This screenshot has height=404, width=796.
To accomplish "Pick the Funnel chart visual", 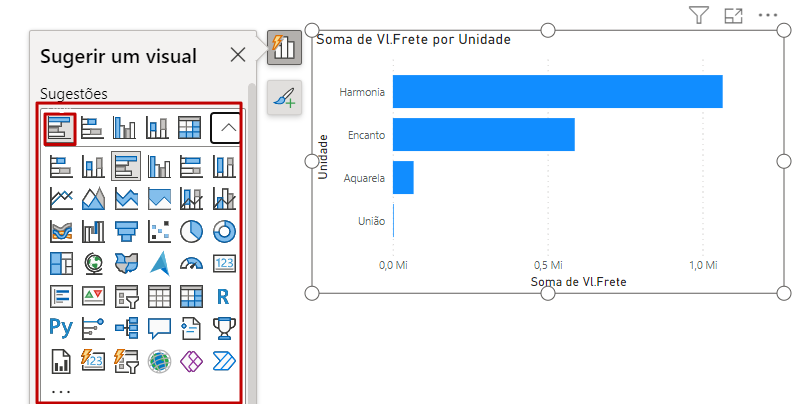I will click(126, 231).
